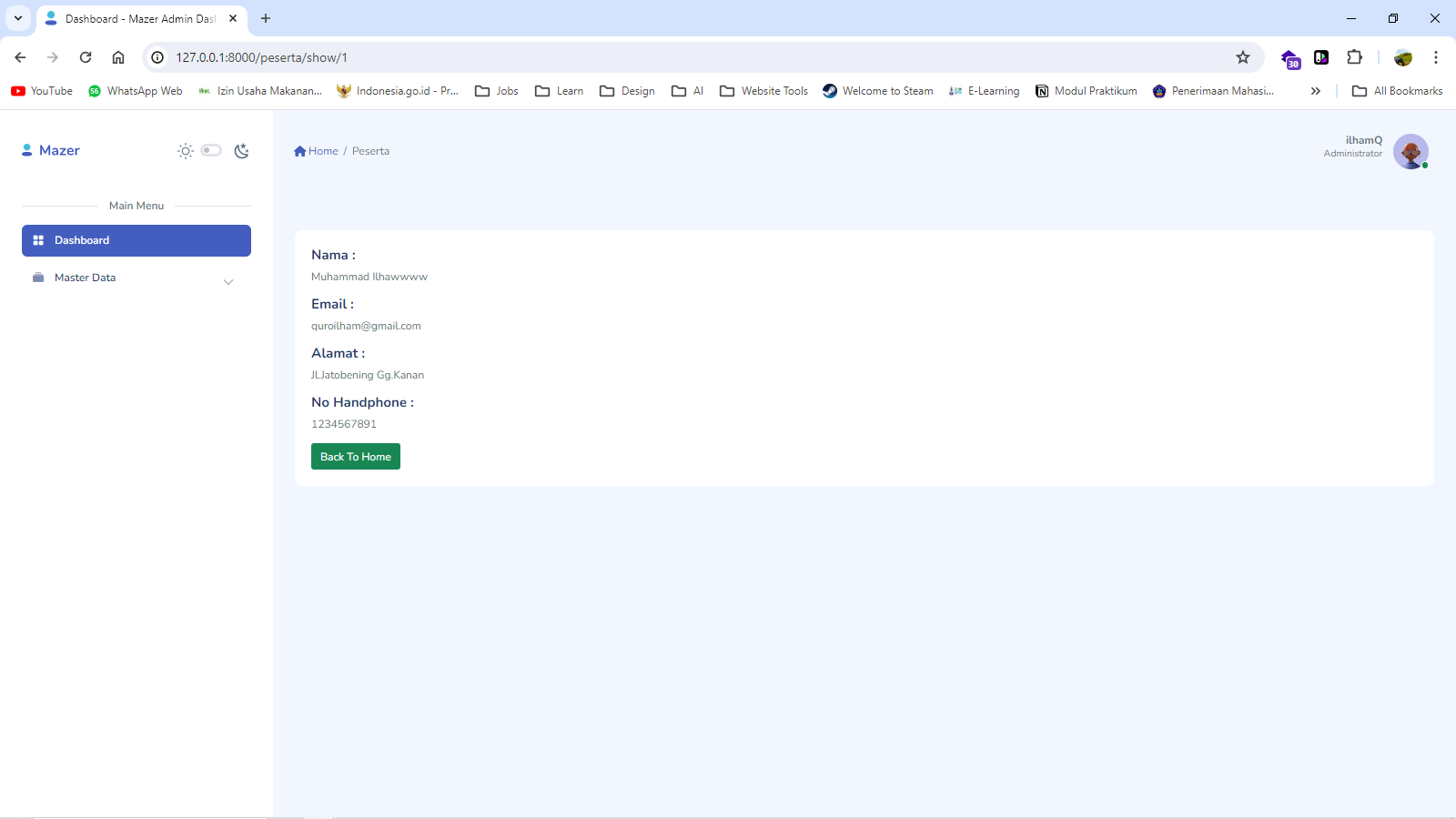The height and width of the screenshot is (819, 1456).
Task: Open the Website Tools bookmark folder
Action: (x=763, y=91)
